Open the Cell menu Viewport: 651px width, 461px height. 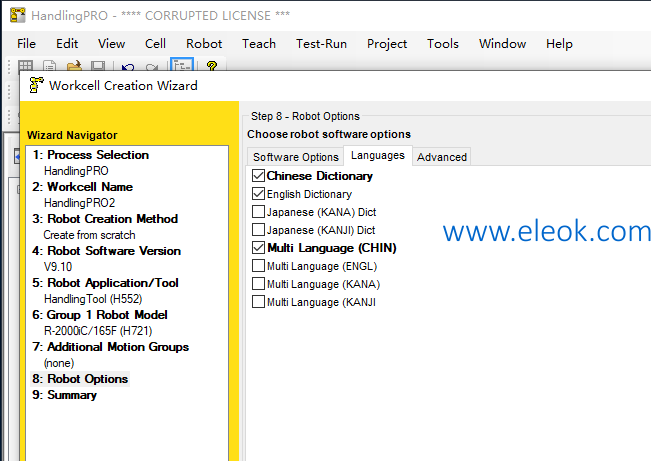pyautogui.click(x=155, y=44)
